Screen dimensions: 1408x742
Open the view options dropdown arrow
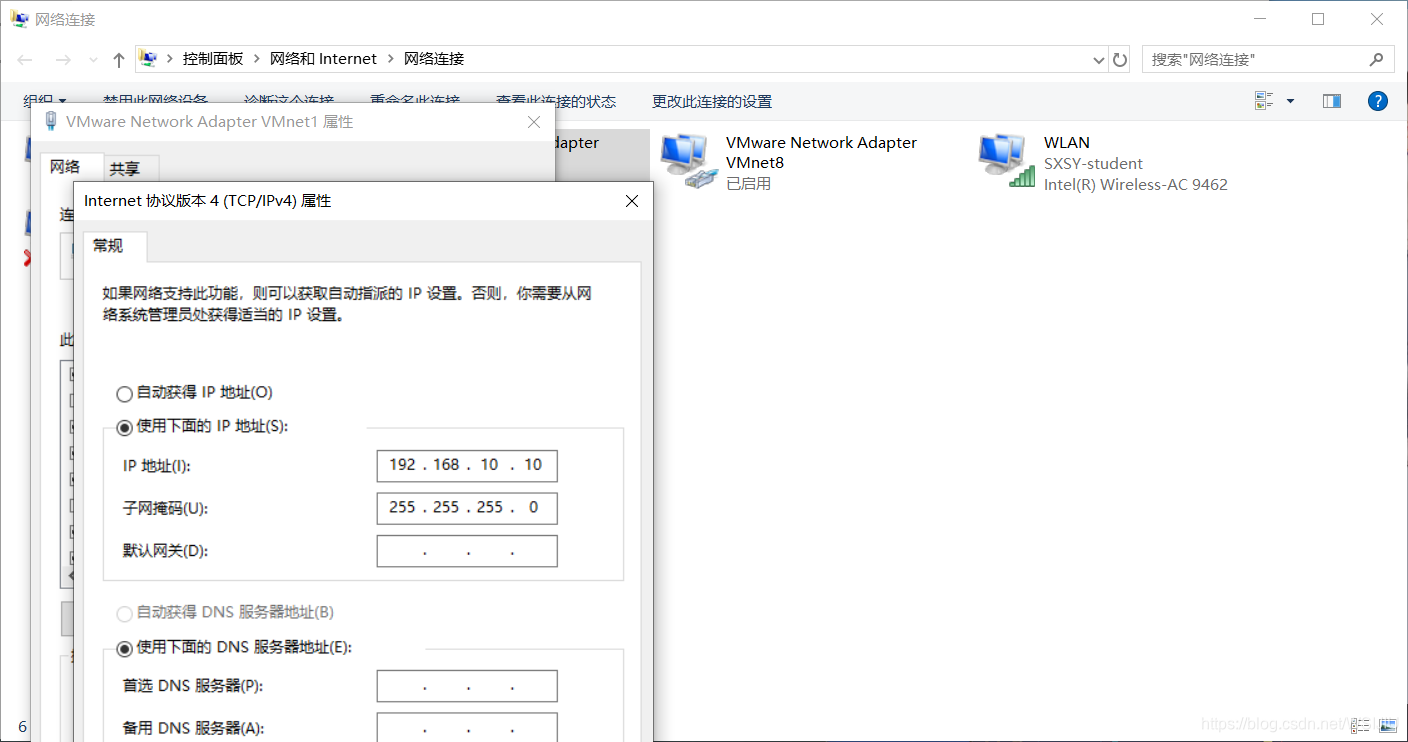(x=1290, y=101)
